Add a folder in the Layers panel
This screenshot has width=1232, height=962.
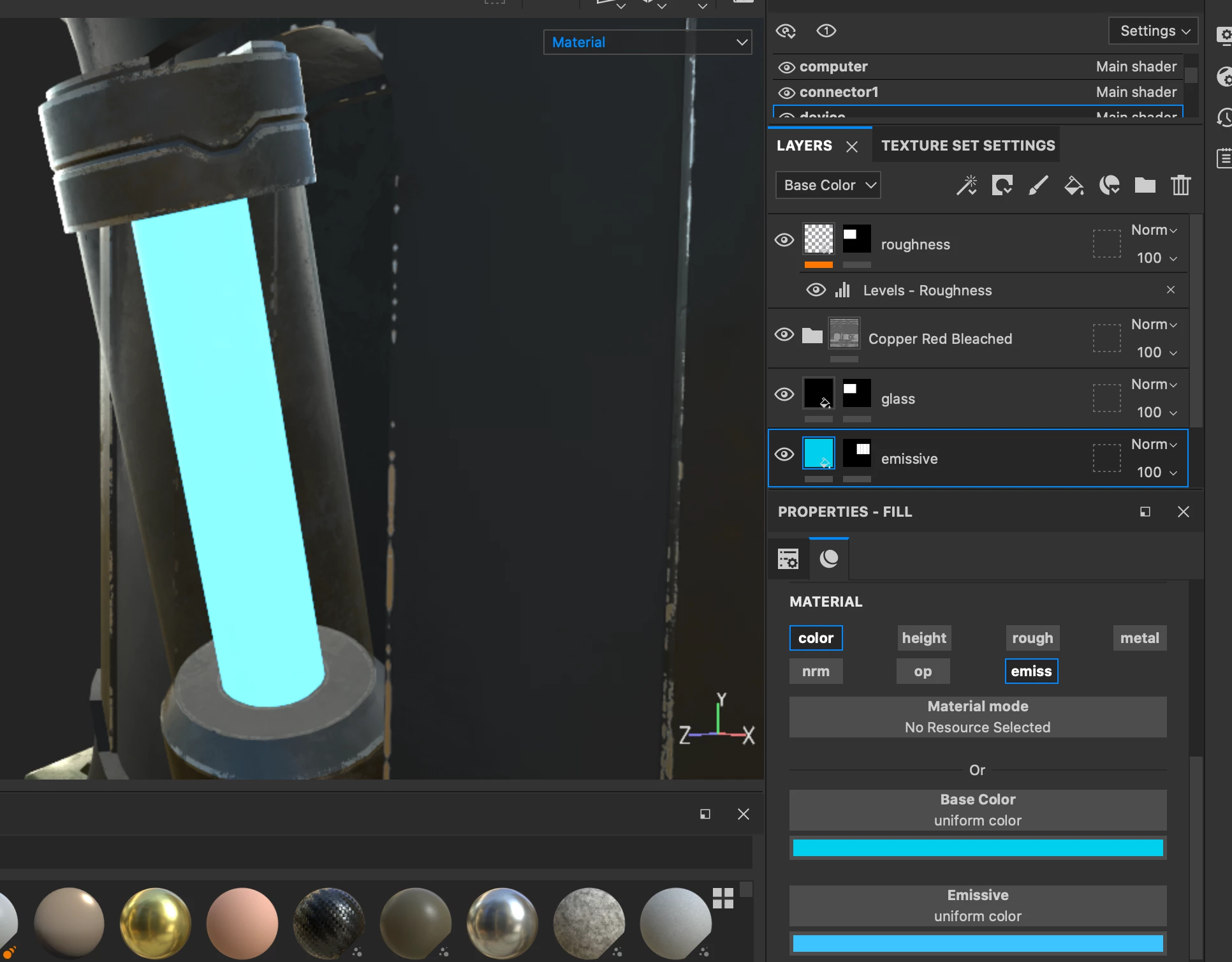(x=1145, y=186)
